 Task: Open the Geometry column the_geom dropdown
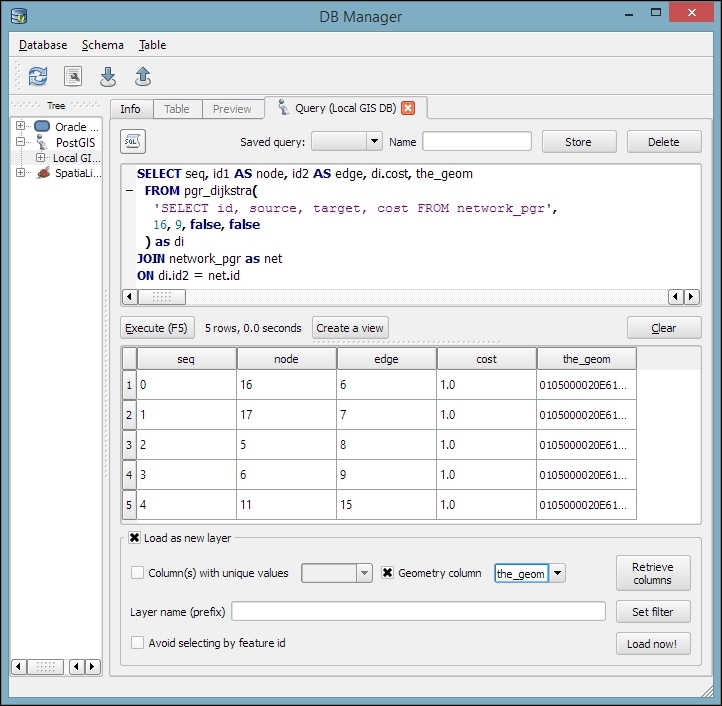tap(558, 573)
